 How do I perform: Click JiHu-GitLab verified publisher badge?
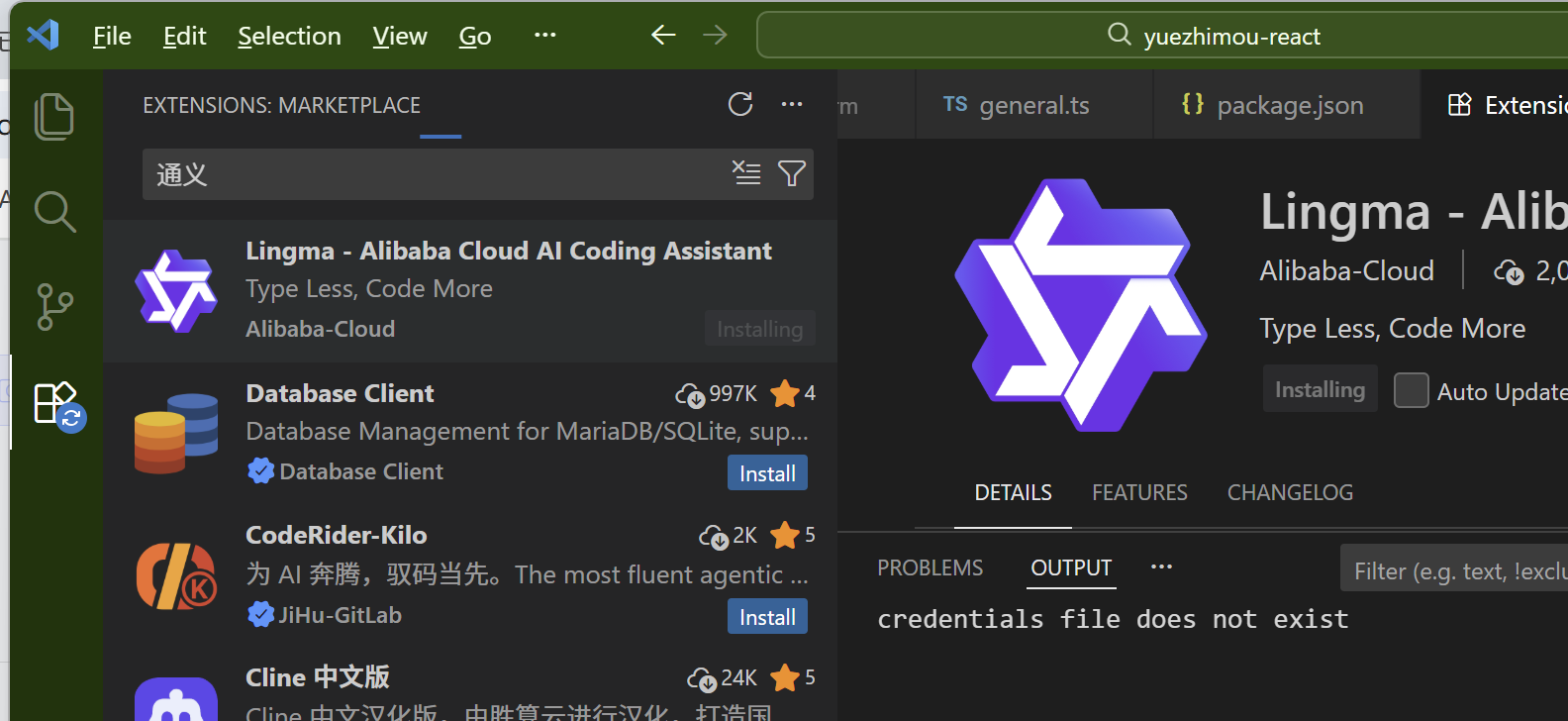click(260, 615)
